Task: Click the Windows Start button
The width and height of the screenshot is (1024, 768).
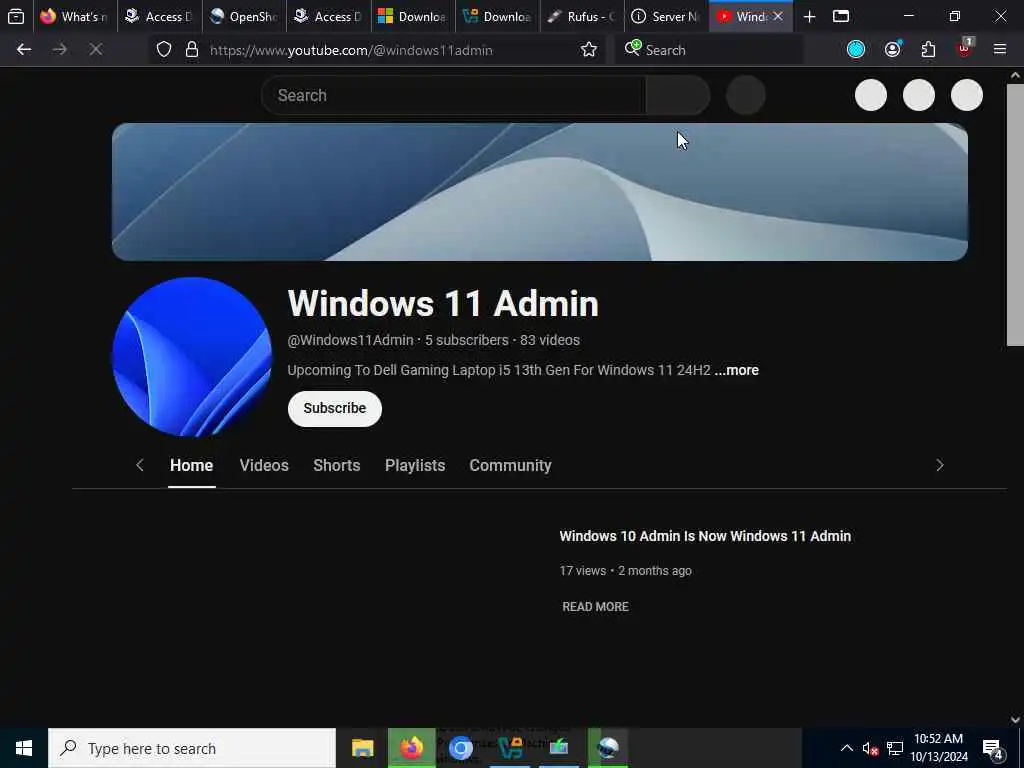Action: click(x=24, y=748)
